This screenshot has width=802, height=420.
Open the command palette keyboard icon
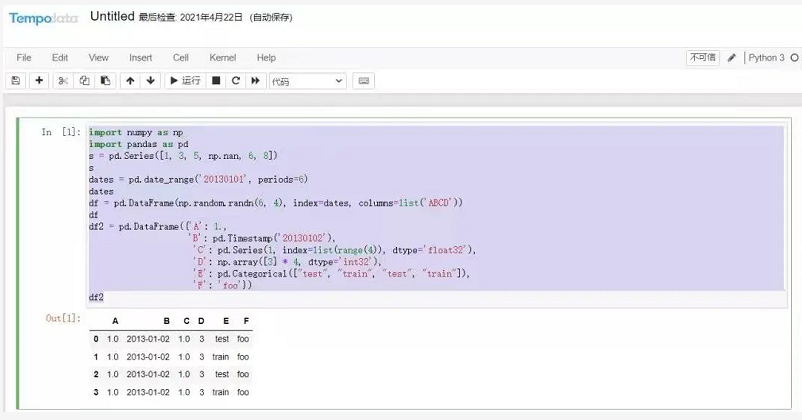[364, 81]
